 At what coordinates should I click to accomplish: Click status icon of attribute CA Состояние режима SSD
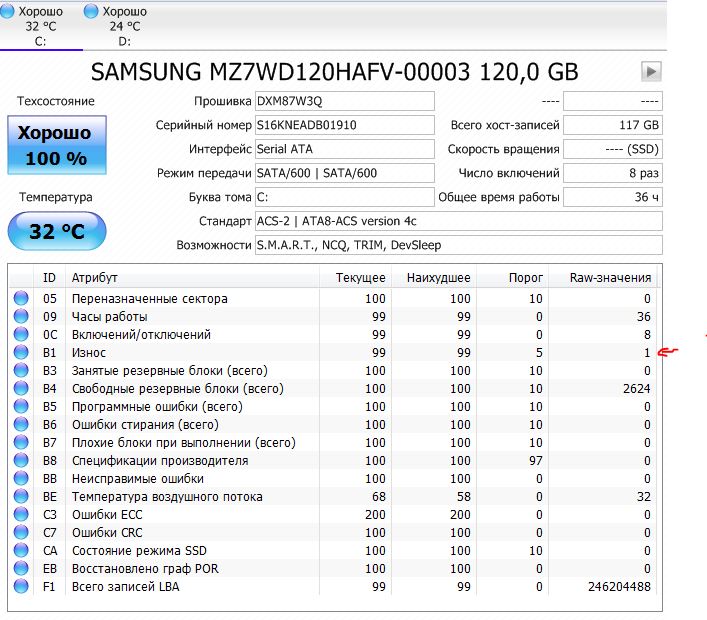coord(21,551)
